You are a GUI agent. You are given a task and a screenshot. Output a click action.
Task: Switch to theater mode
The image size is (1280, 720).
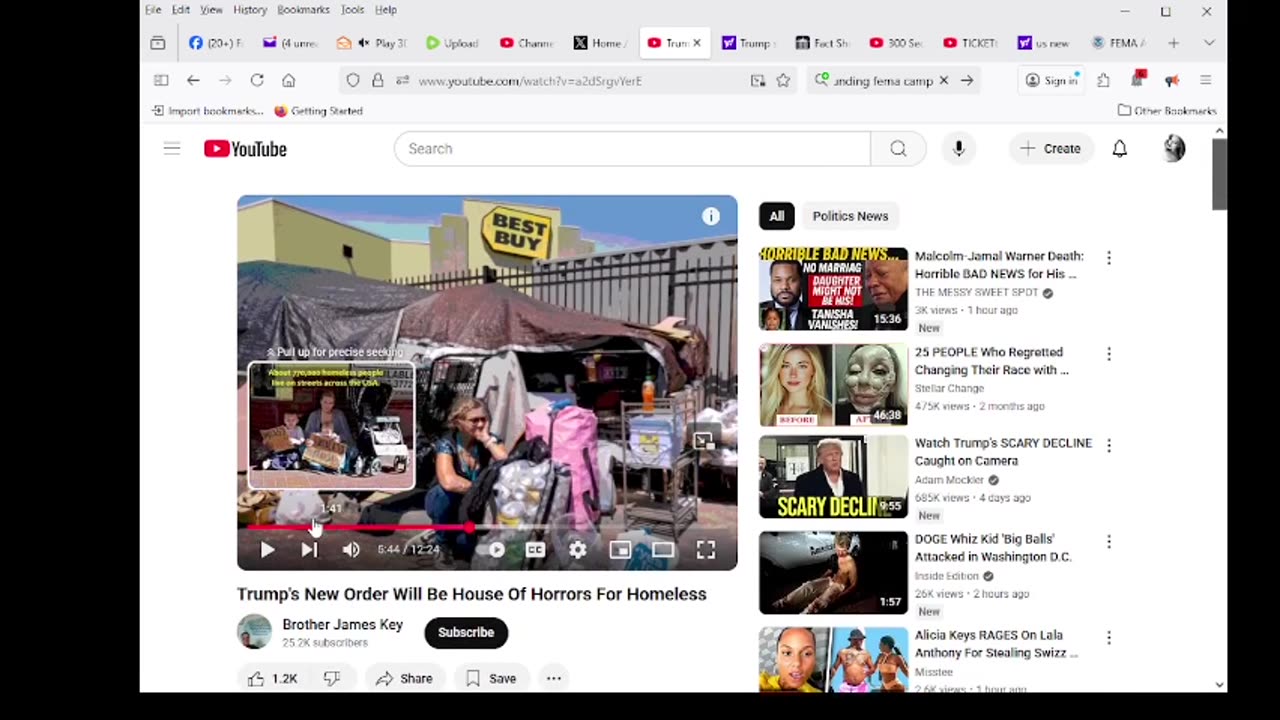coord(662,549)
